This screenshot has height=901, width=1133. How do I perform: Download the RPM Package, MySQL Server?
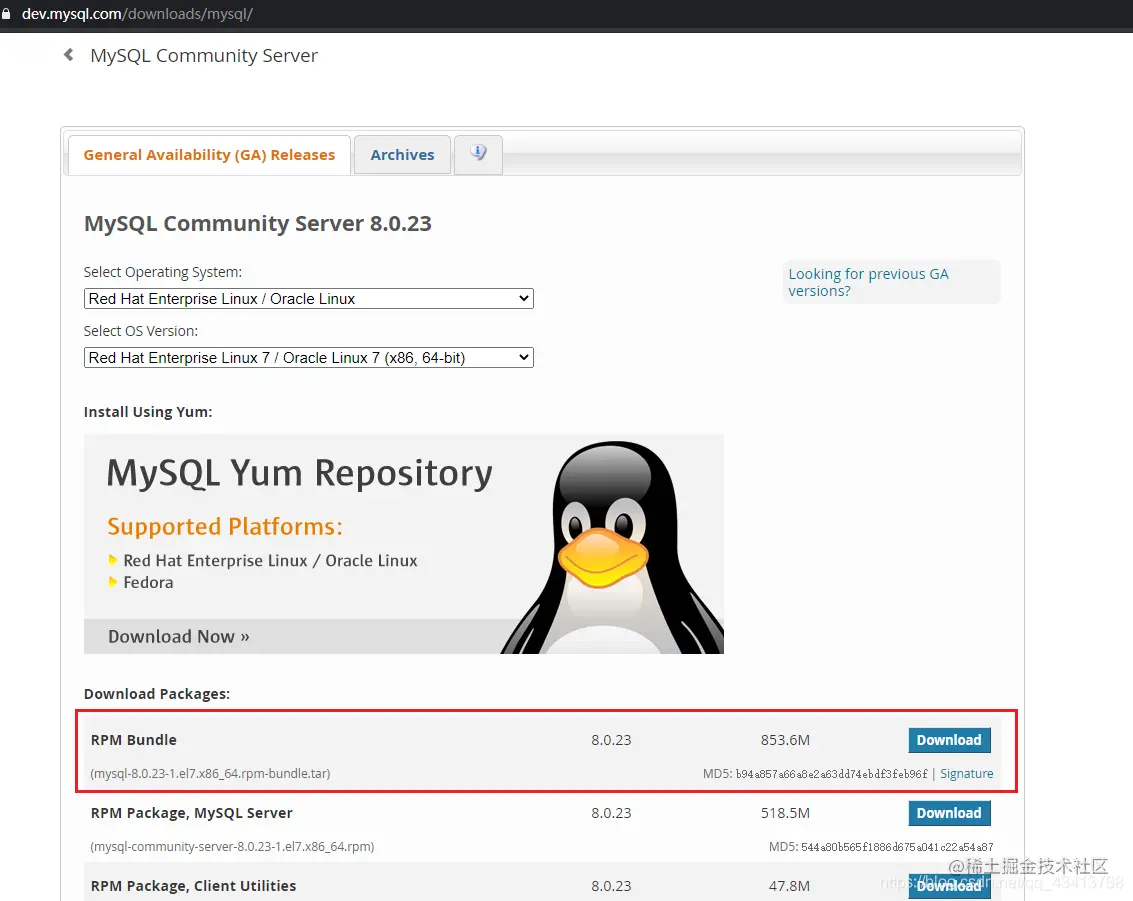click(949, 813)
